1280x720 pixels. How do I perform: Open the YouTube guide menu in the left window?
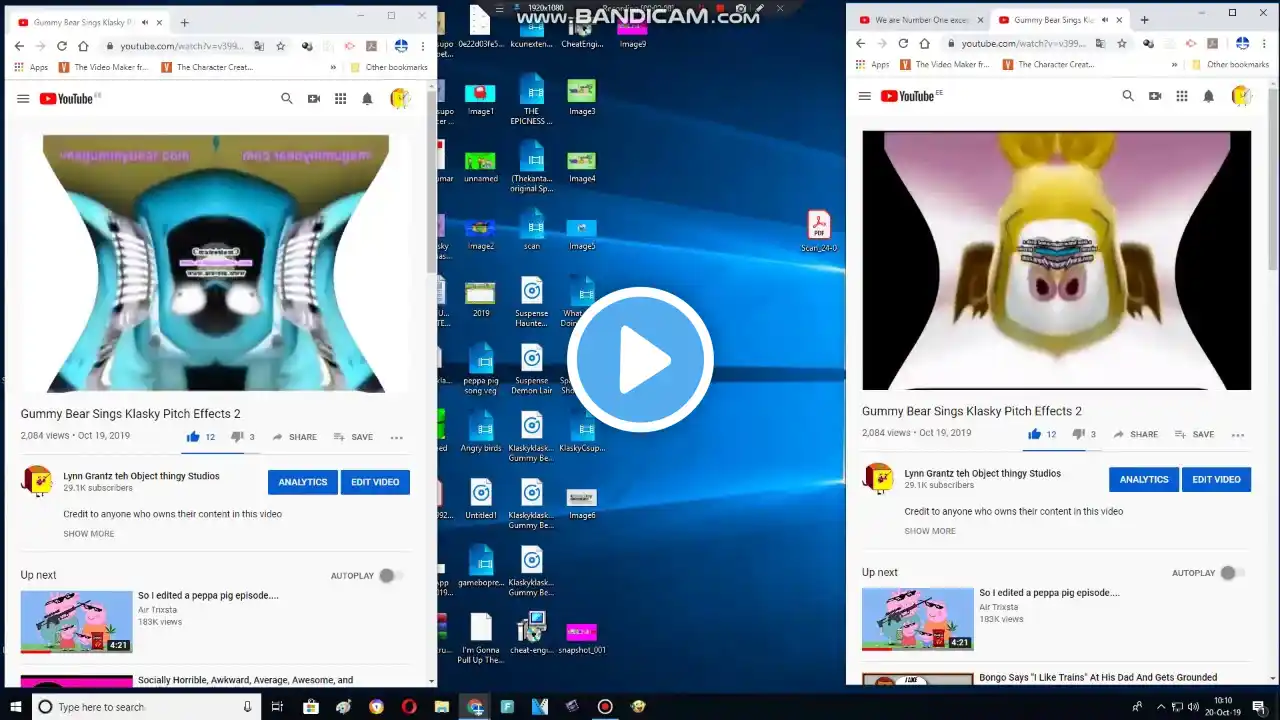(x=23, y=99)
